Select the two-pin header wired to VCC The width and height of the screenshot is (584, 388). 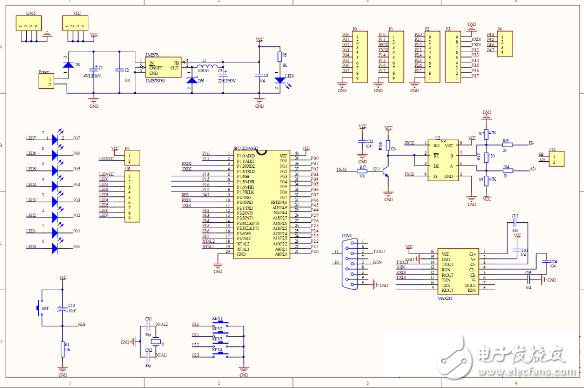coord(132,158)
